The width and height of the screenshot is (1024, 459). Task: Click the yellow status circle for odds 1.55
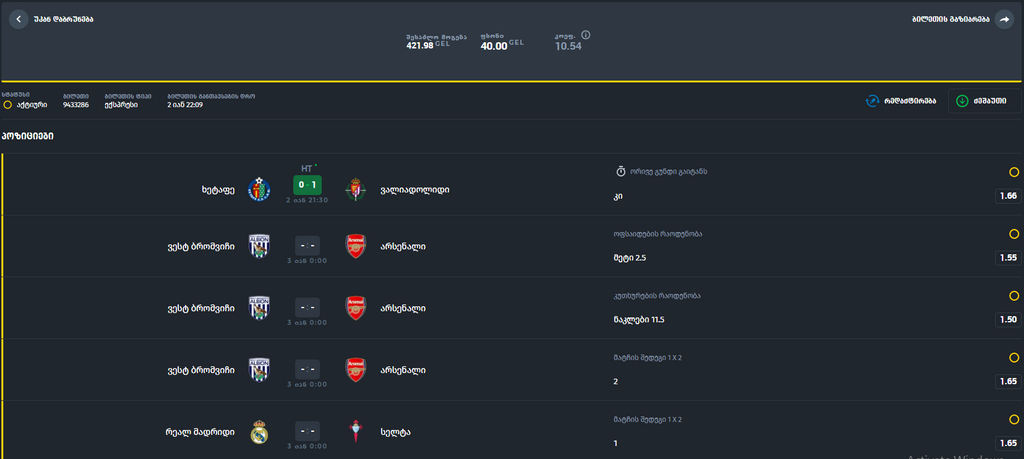click(1014, 234)
